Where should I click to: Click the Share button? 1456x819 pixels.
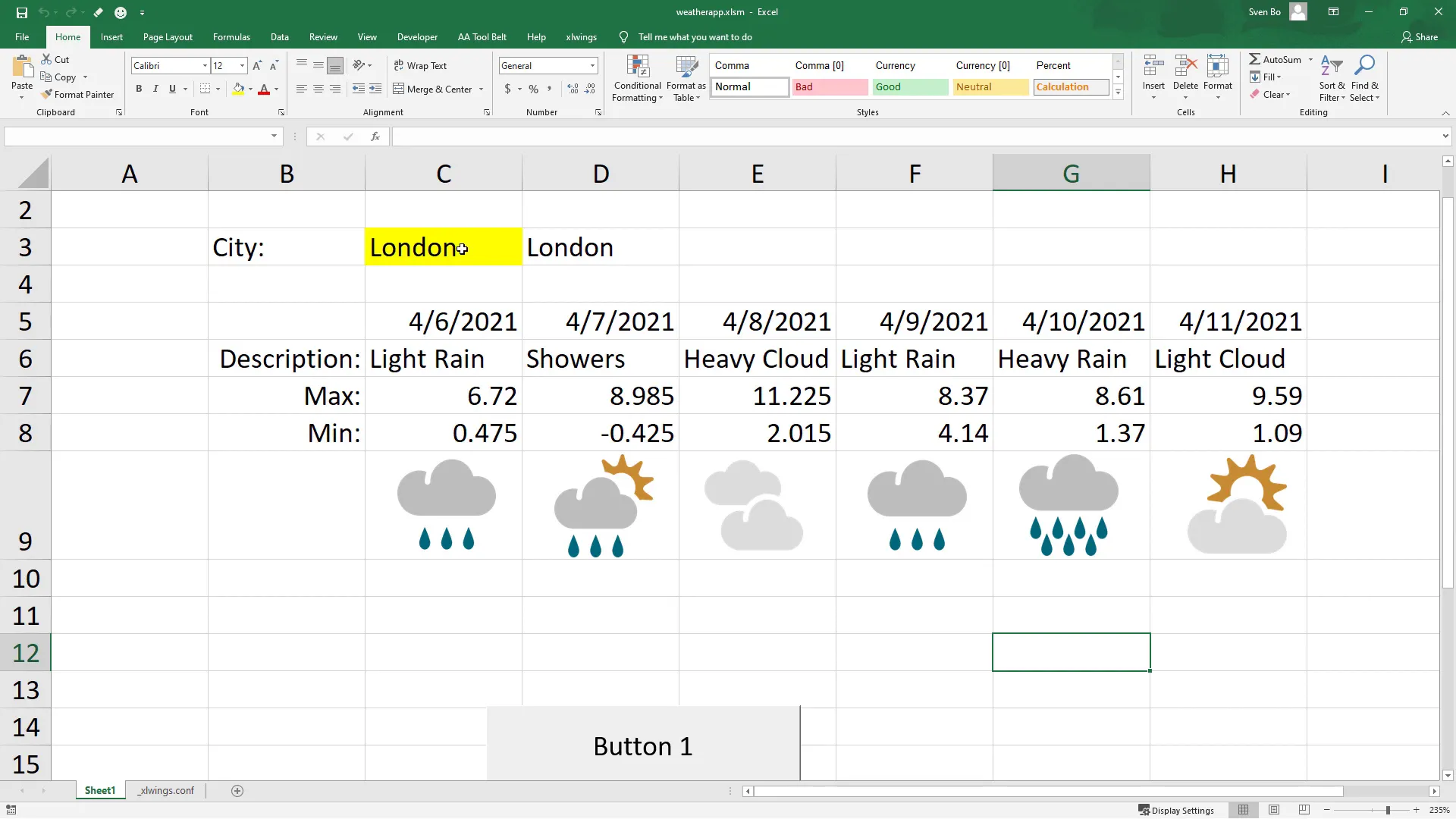[x=1420, y=36]
